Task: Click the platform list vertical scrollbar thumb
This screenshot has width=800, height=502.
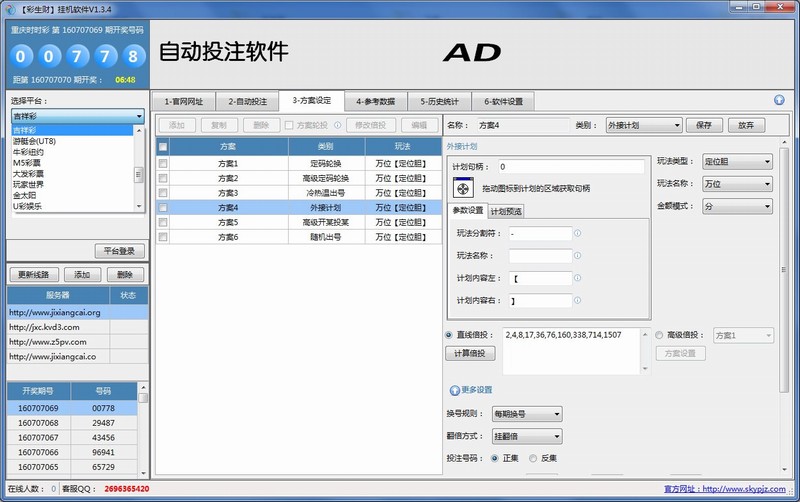Action: (x=138, y=173)
